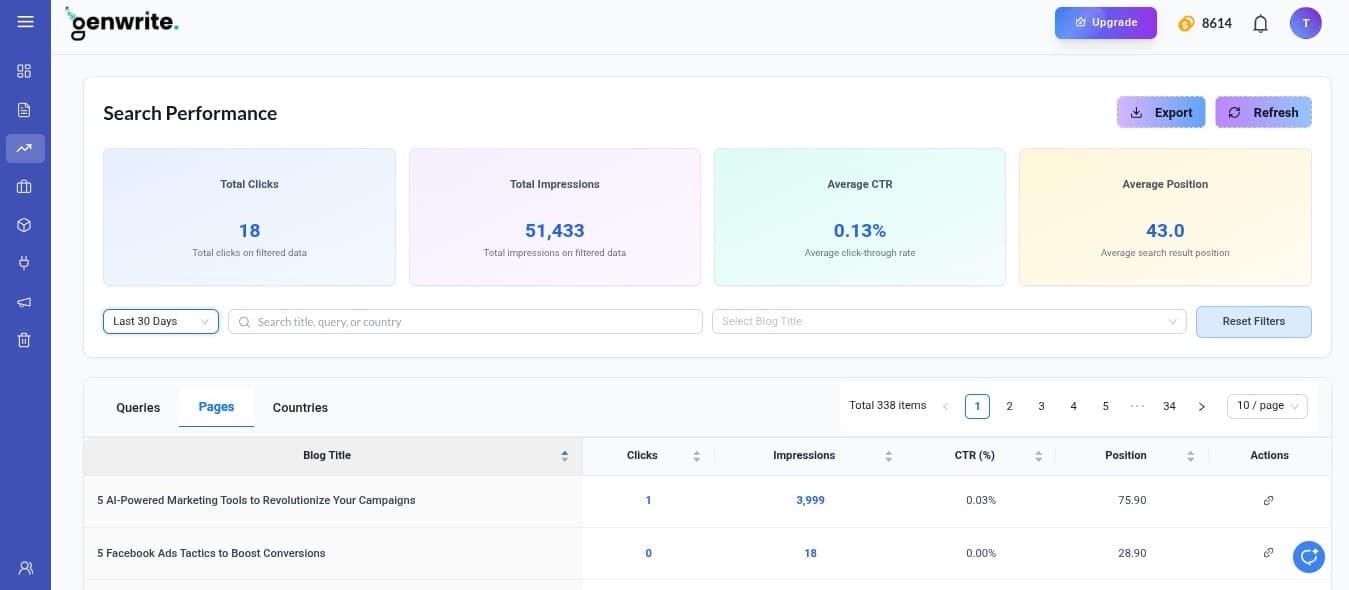Click CTR value 0.03%
Screen dimensions: 1349x590
[x=981, y=500]
